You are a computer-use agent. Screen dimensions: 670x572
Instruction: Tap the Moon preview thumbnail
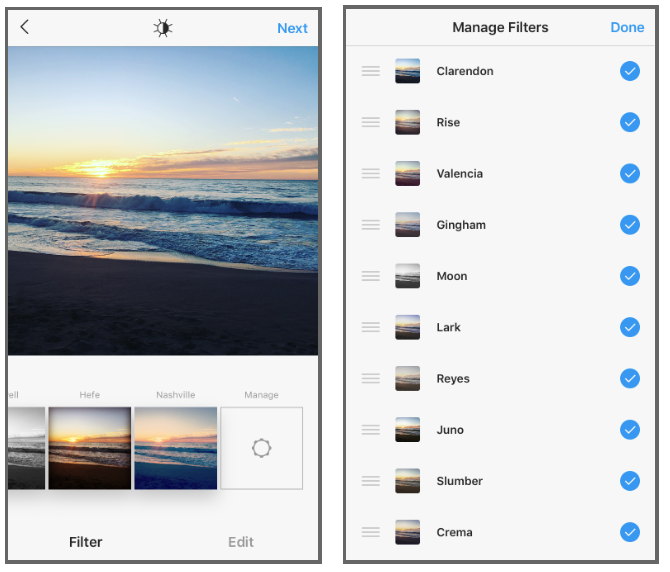tap(407, 276)
